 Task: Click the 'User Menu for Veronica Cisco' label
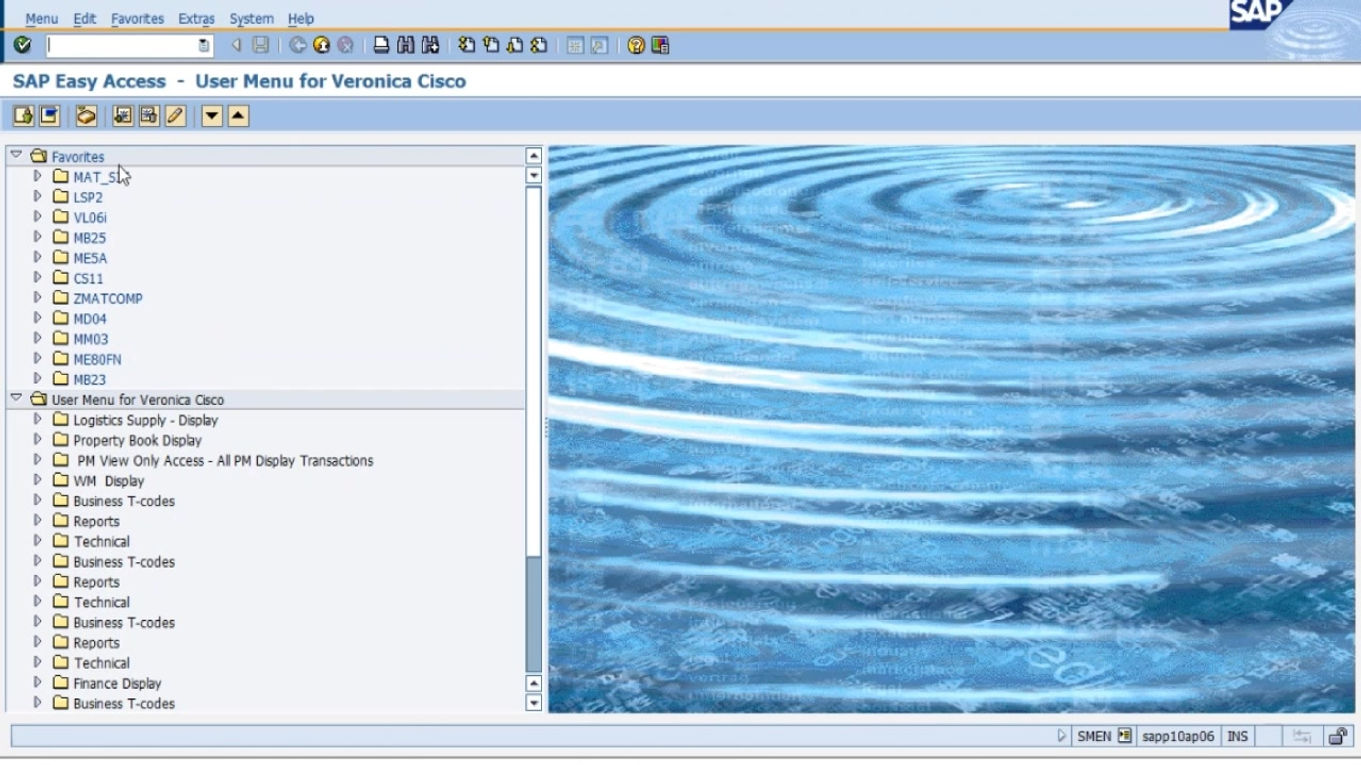point(138,400)
